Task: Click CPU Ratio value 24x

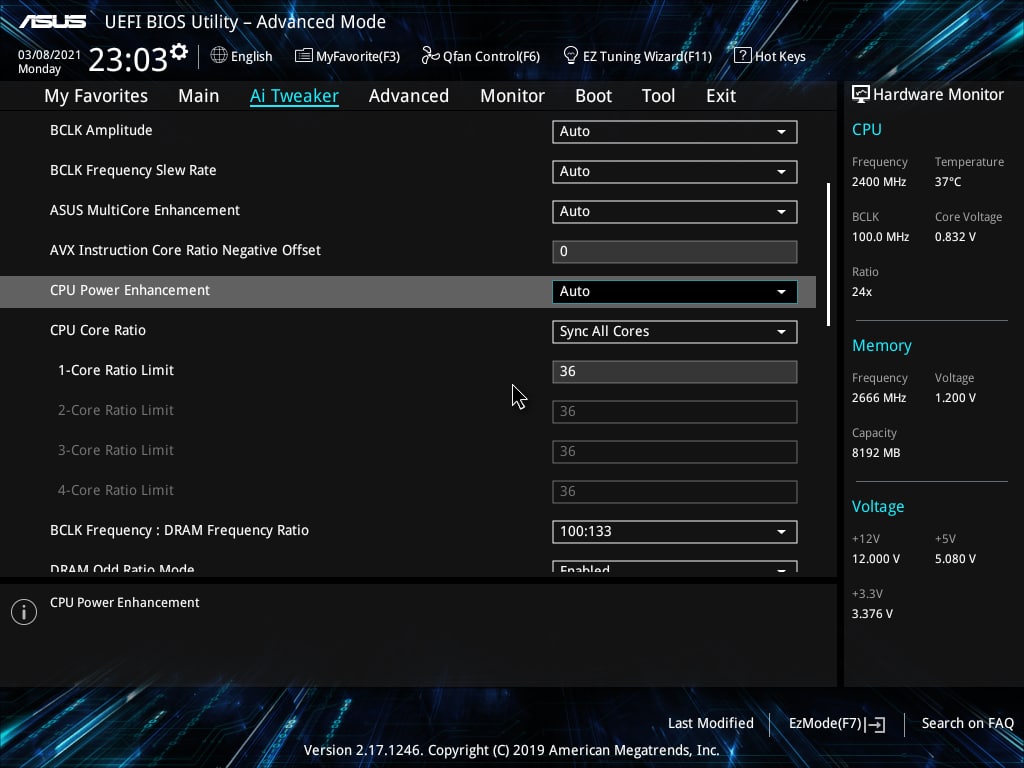Action: click(x=862, y=292)
